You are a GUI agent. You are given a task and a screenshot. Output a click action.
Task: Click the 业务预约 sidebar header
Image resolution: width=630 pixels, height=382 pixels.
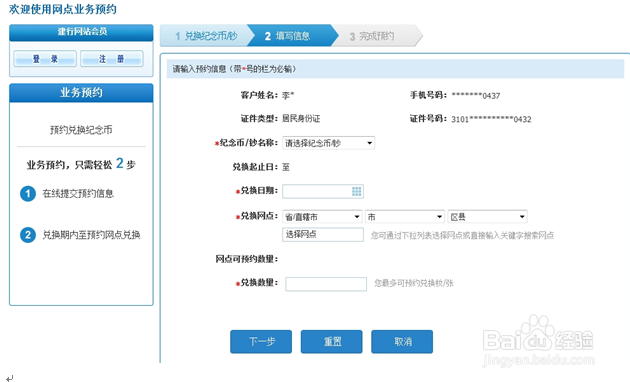(81, 93)
